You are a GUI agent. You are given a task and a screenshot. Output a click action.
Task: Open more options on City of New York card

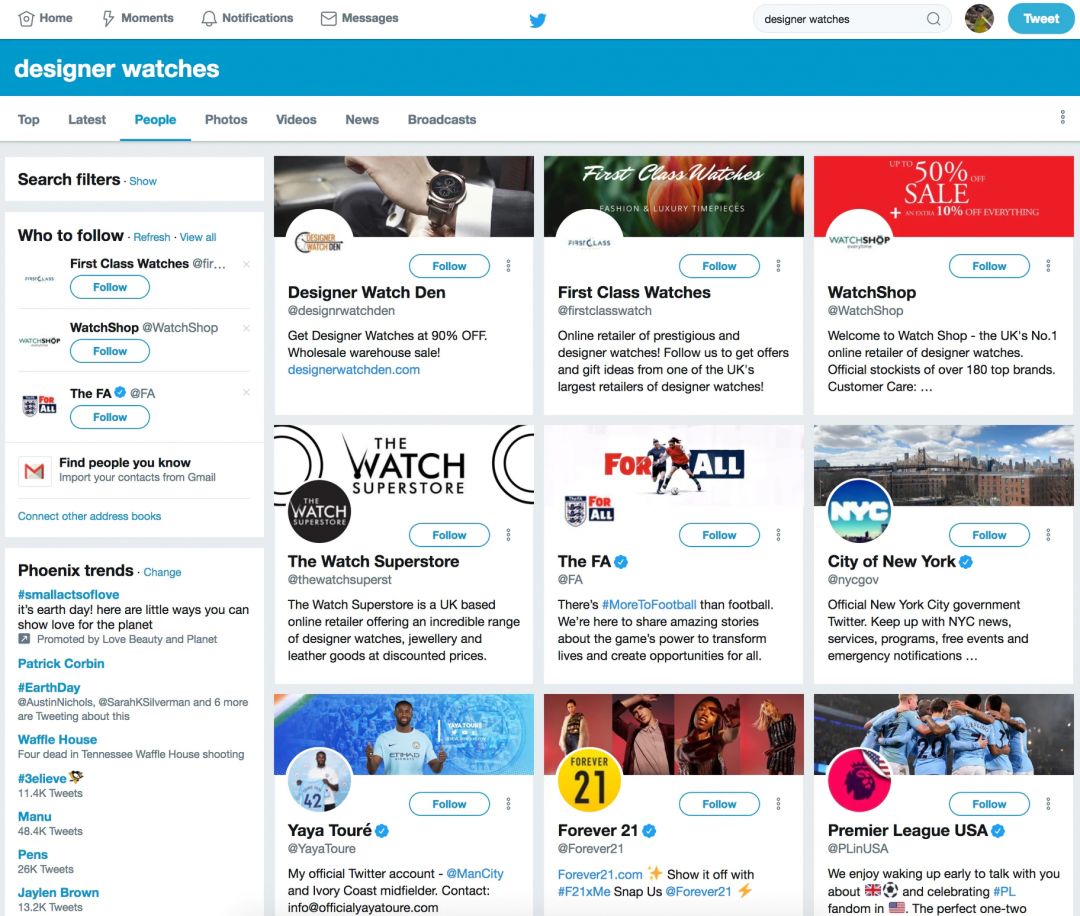pos(1048,535)
